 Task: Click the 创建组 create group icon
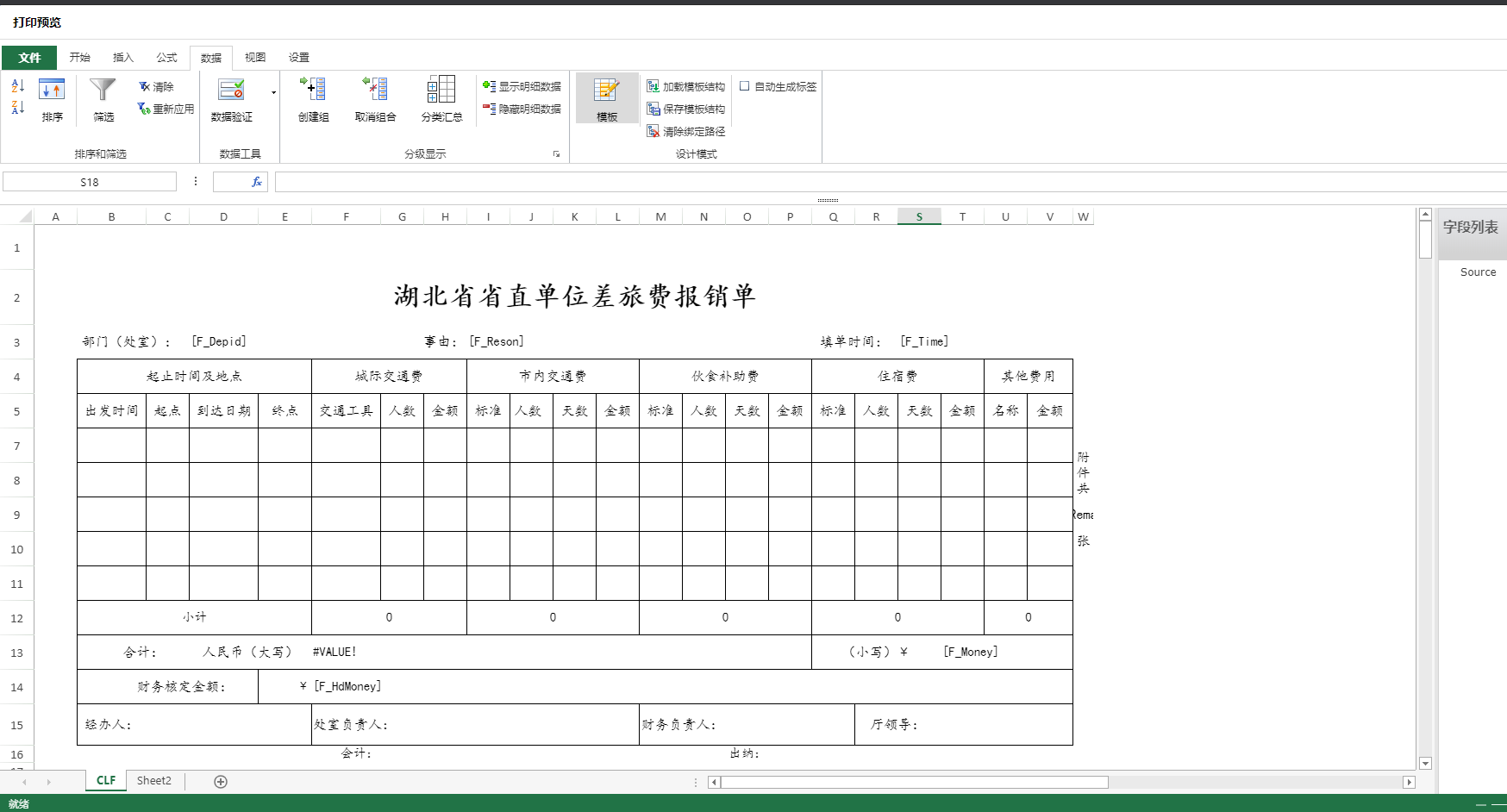pos(313,100)
